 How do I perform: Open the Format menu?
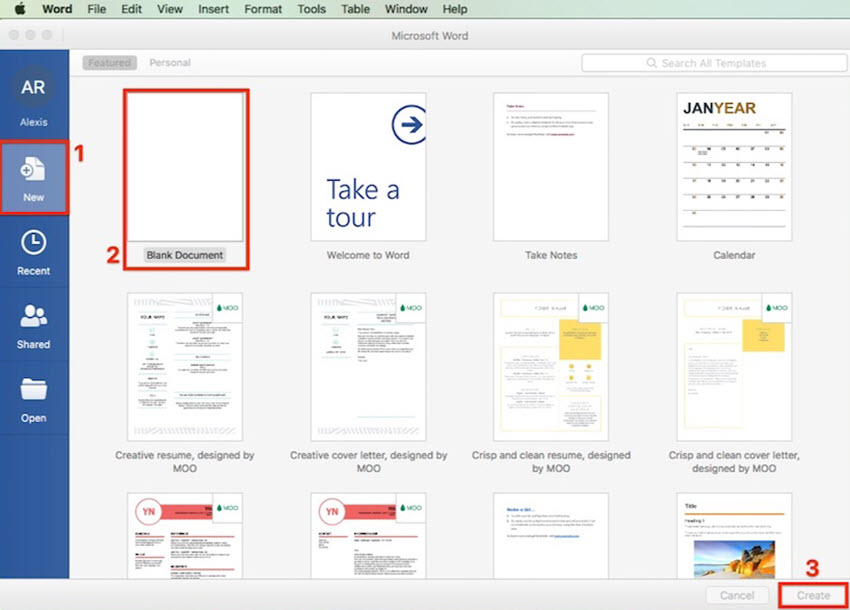click(x=262, y=9)
